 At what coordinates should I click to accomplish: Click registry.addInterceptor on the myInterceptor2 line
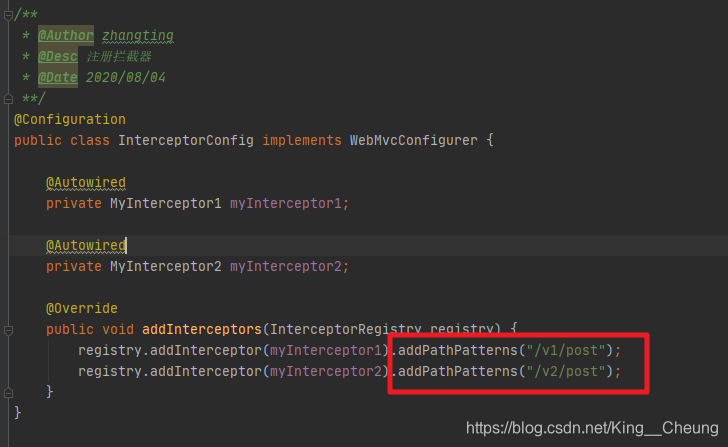(170, 371)
